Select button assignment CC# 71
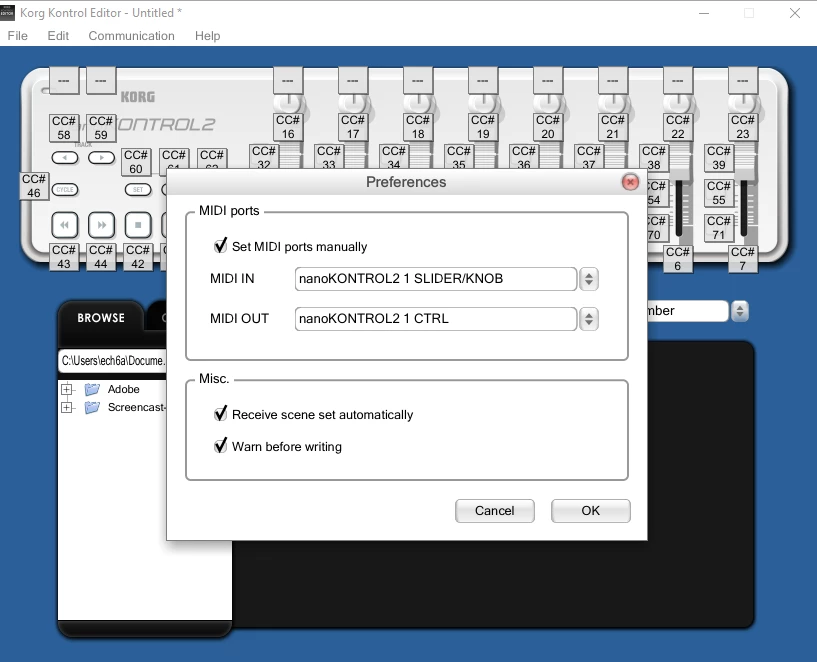Viewport: 817px width, 662px height. tap(719, 228)
